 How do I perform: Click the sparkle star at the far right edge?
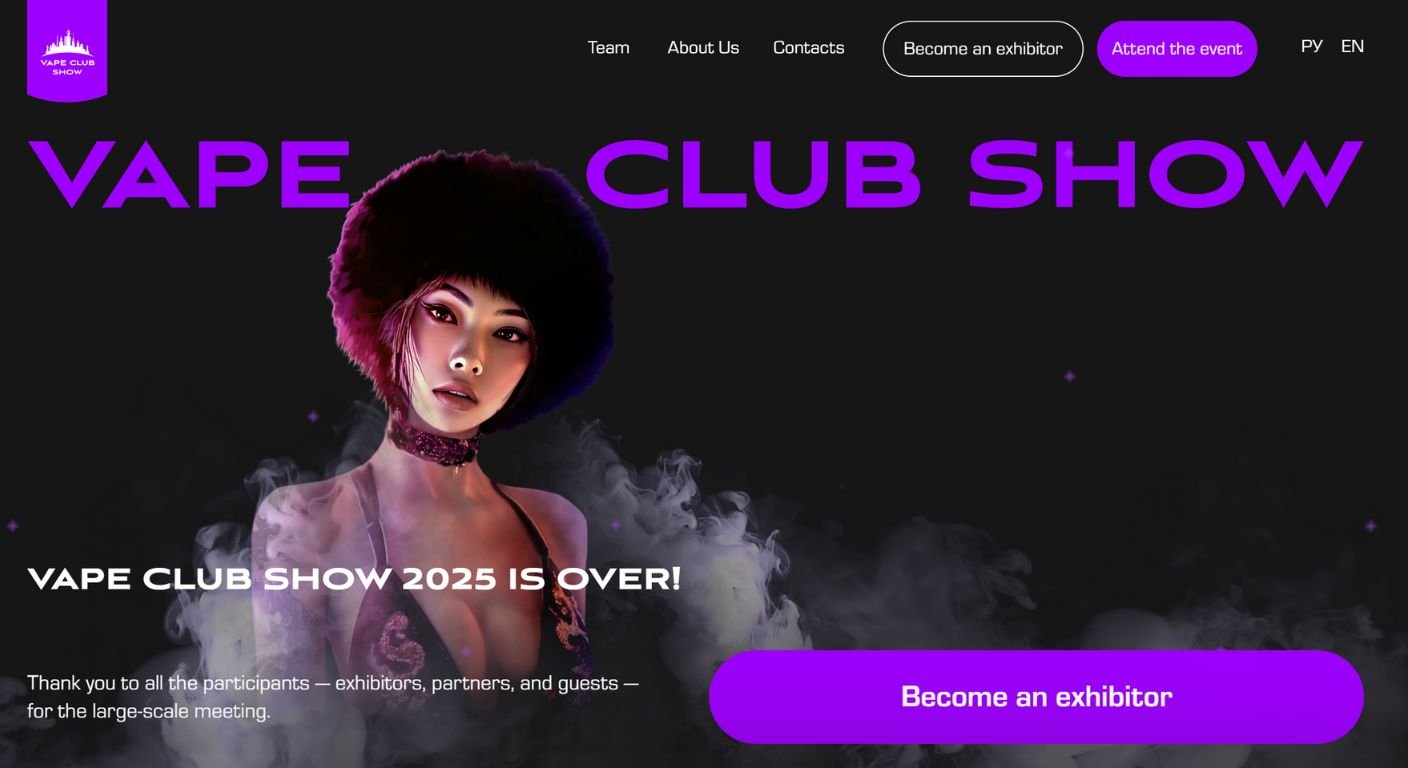(1371, 526)
